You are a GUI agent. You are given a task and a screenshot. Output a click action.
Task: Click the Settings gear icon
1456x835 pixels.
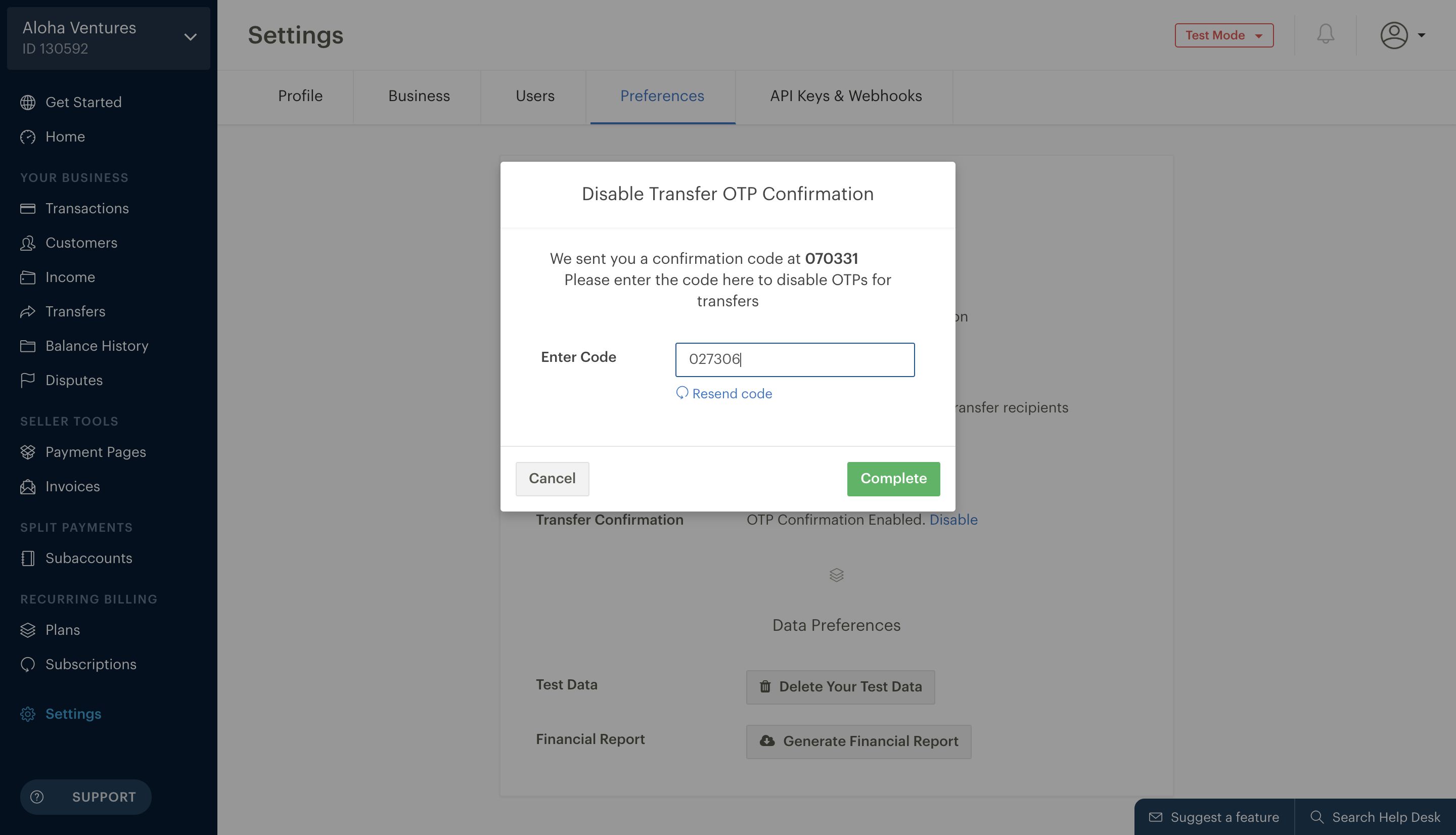[x=27, y=713]
